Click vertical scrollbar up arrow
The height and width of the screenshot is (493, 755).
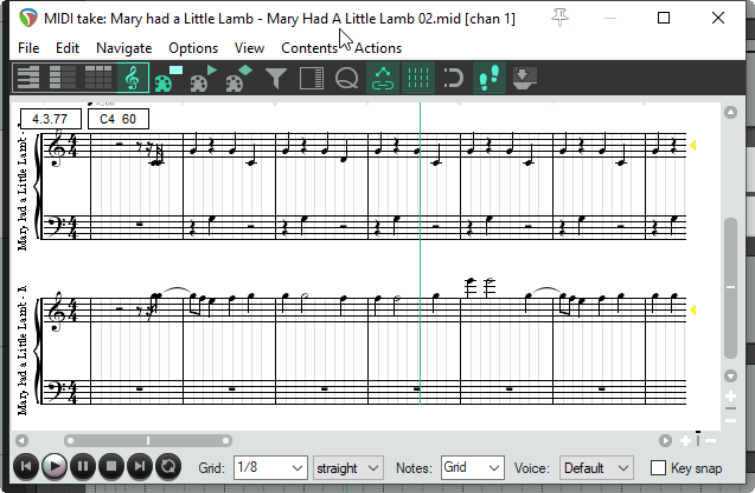(730, 113)
